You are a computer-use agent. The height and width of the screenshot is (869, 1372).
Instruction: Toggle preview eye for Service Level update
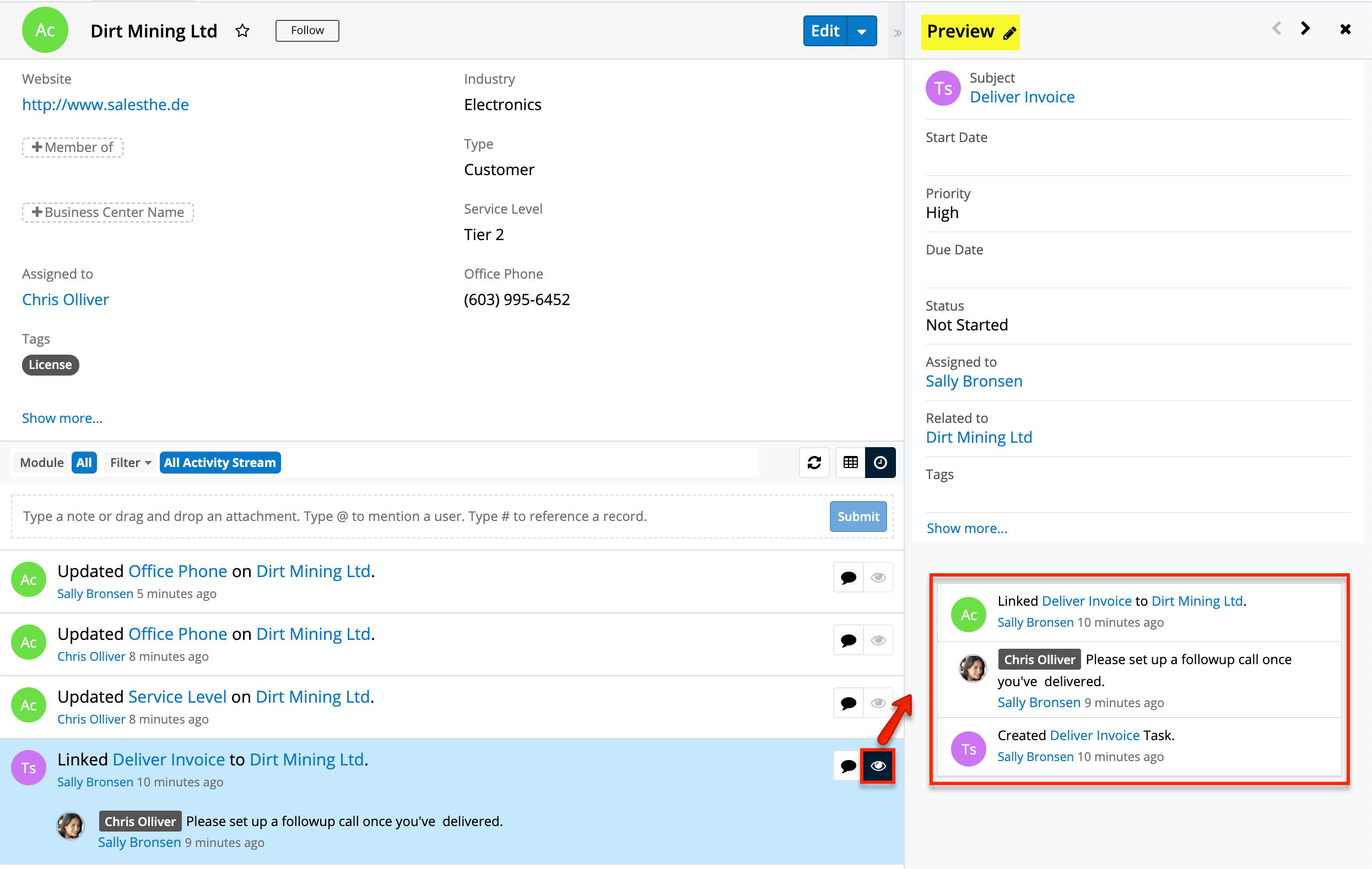click(x=878, y=703)
